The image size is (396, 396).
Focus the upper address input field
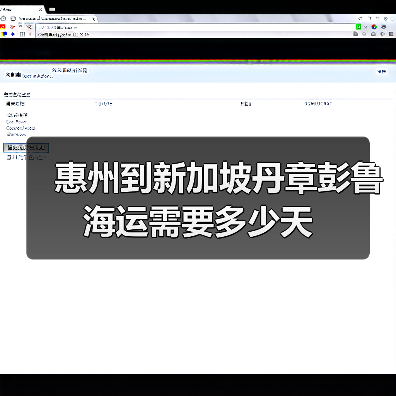(195, 27)
